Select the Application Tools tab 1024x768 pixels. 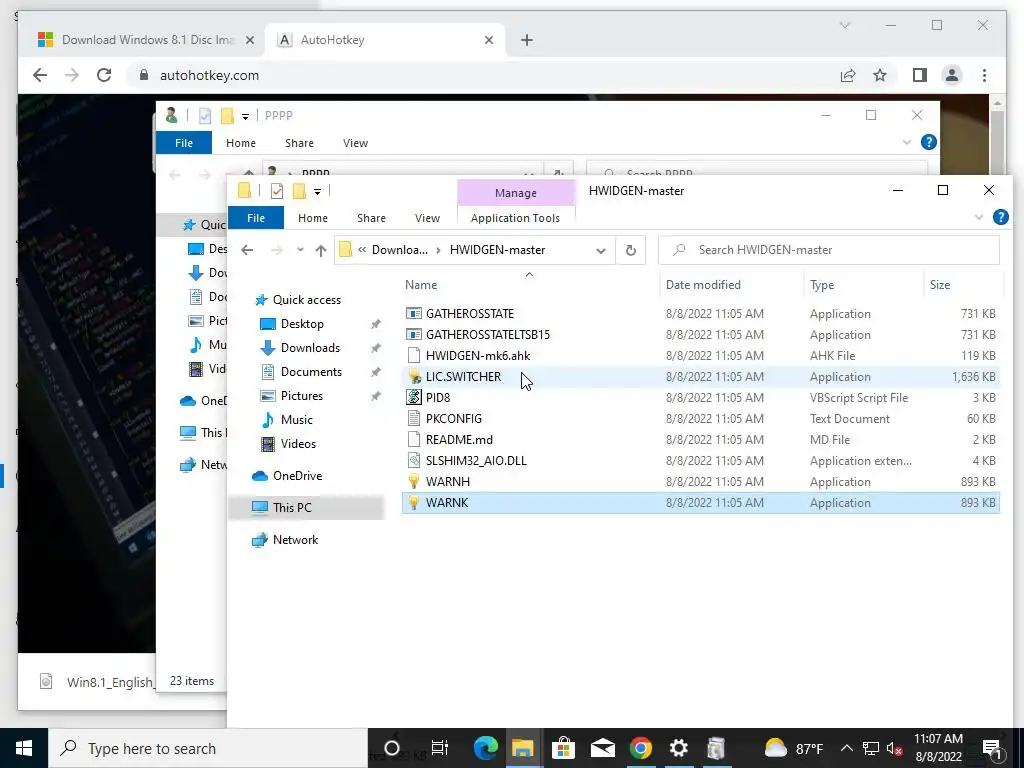pyautogui.click(x=515, y=218)
